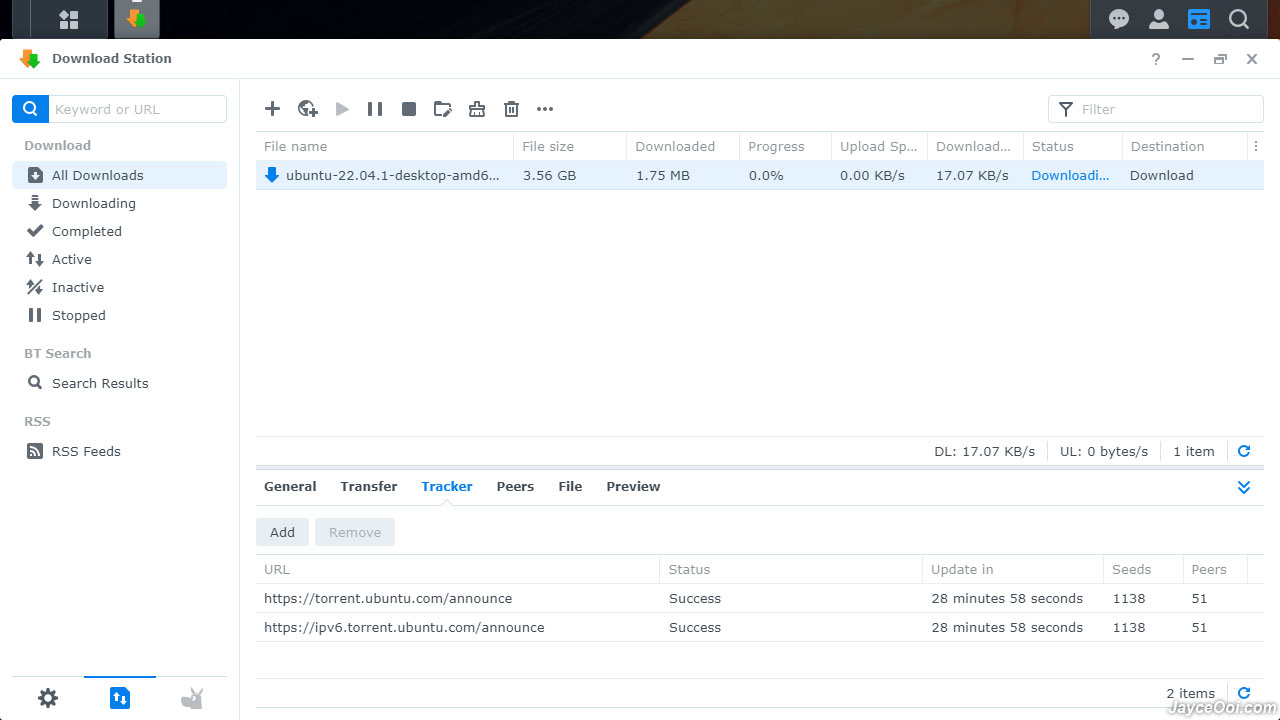Image resolution: width=1280 pixels, height=720 pixels.
Task: Click the blue arrow icon of ubuntu task
Action: pyautogui.click(x=272, y=175)
